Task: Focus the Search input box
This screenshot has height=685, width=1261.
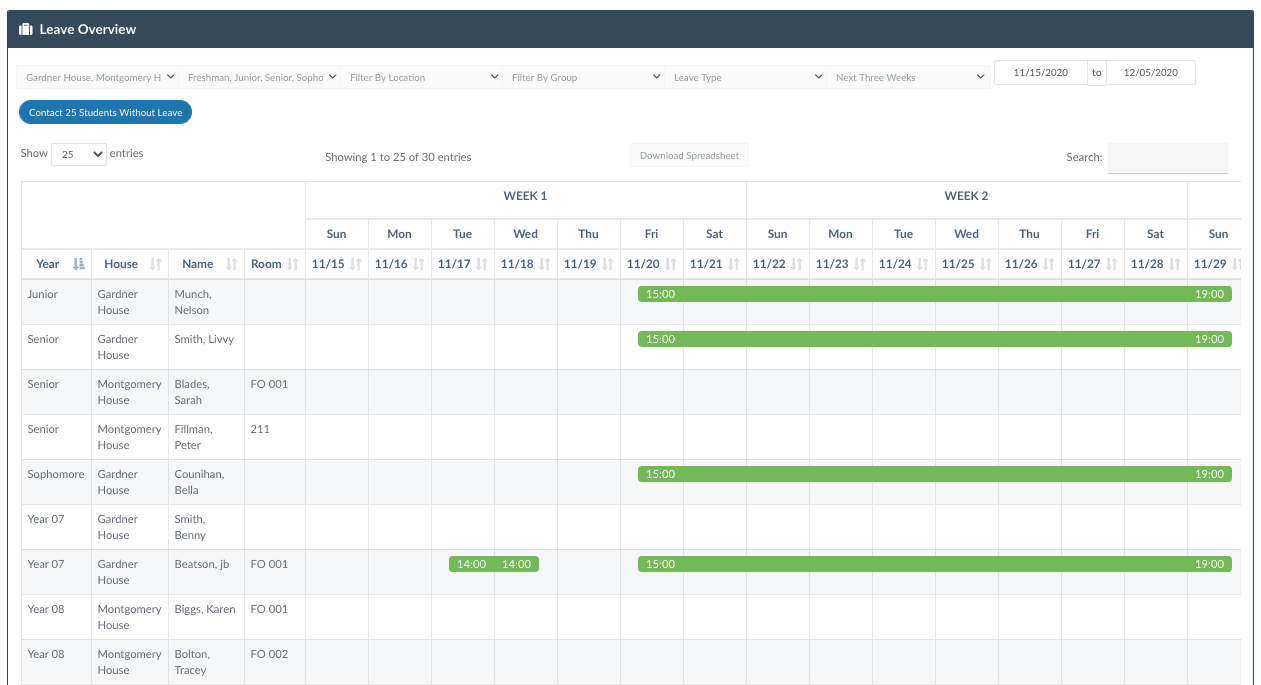Action: [1167, 158]
